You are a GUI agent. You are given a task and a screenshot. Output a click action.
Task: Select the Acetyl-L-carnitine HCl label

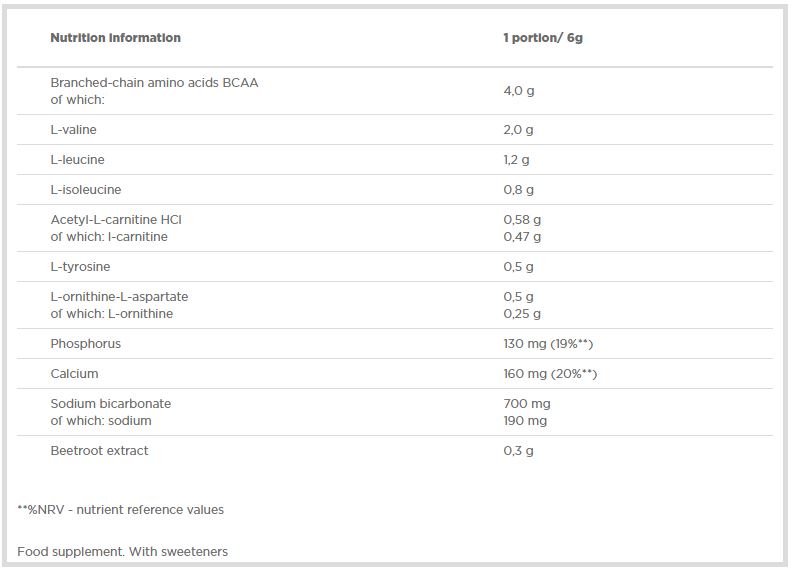(x=116, y=220)
